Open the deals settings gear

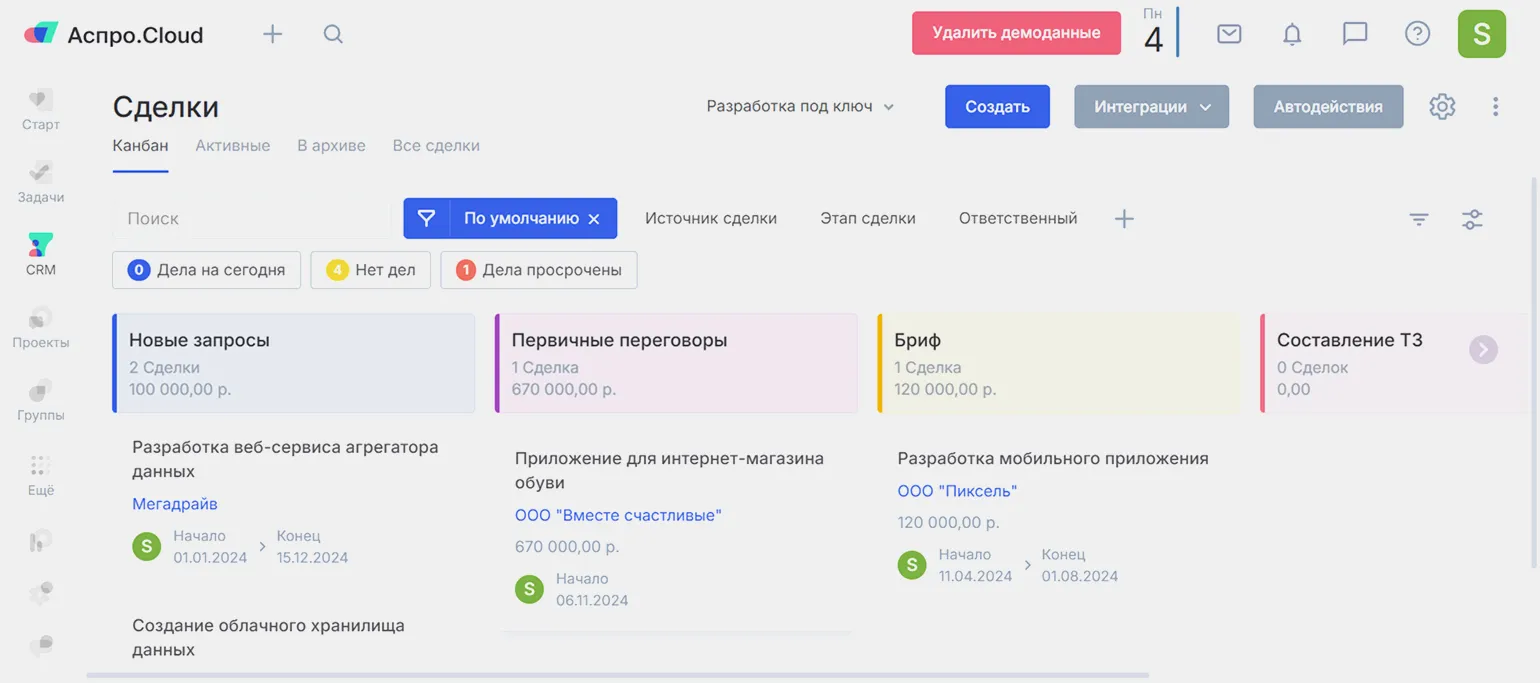click(x=1442, y=107)
